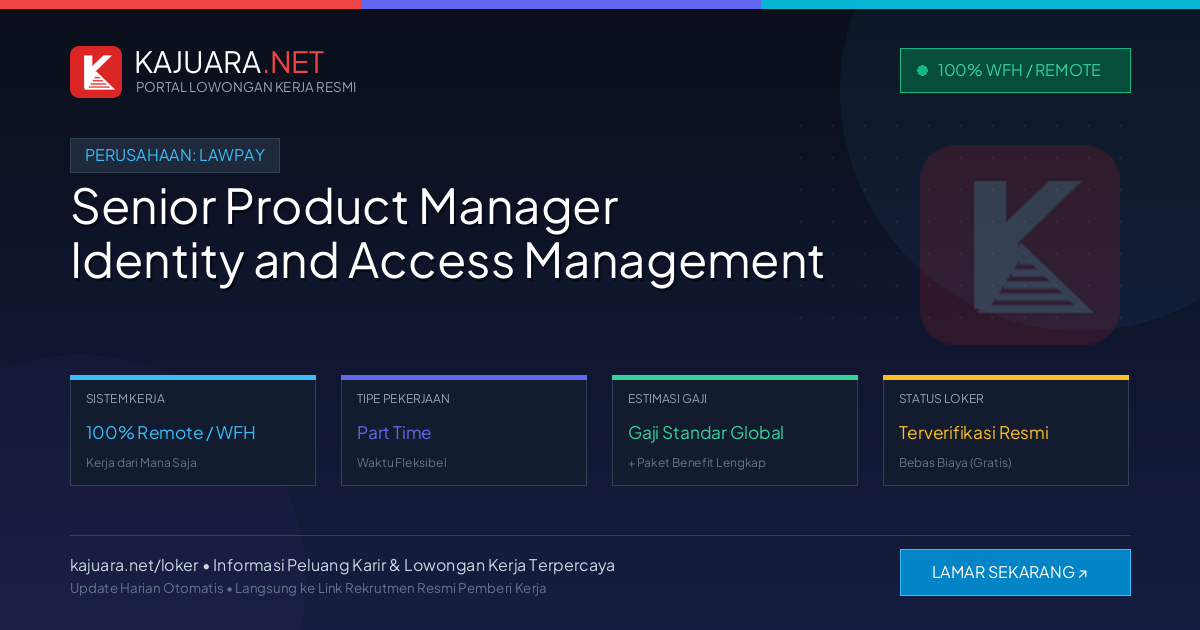This screenshot has width=1200, height=630.
Task: Click the 100% WFH / REMOTE badge
Action: tap(1015, 71)
